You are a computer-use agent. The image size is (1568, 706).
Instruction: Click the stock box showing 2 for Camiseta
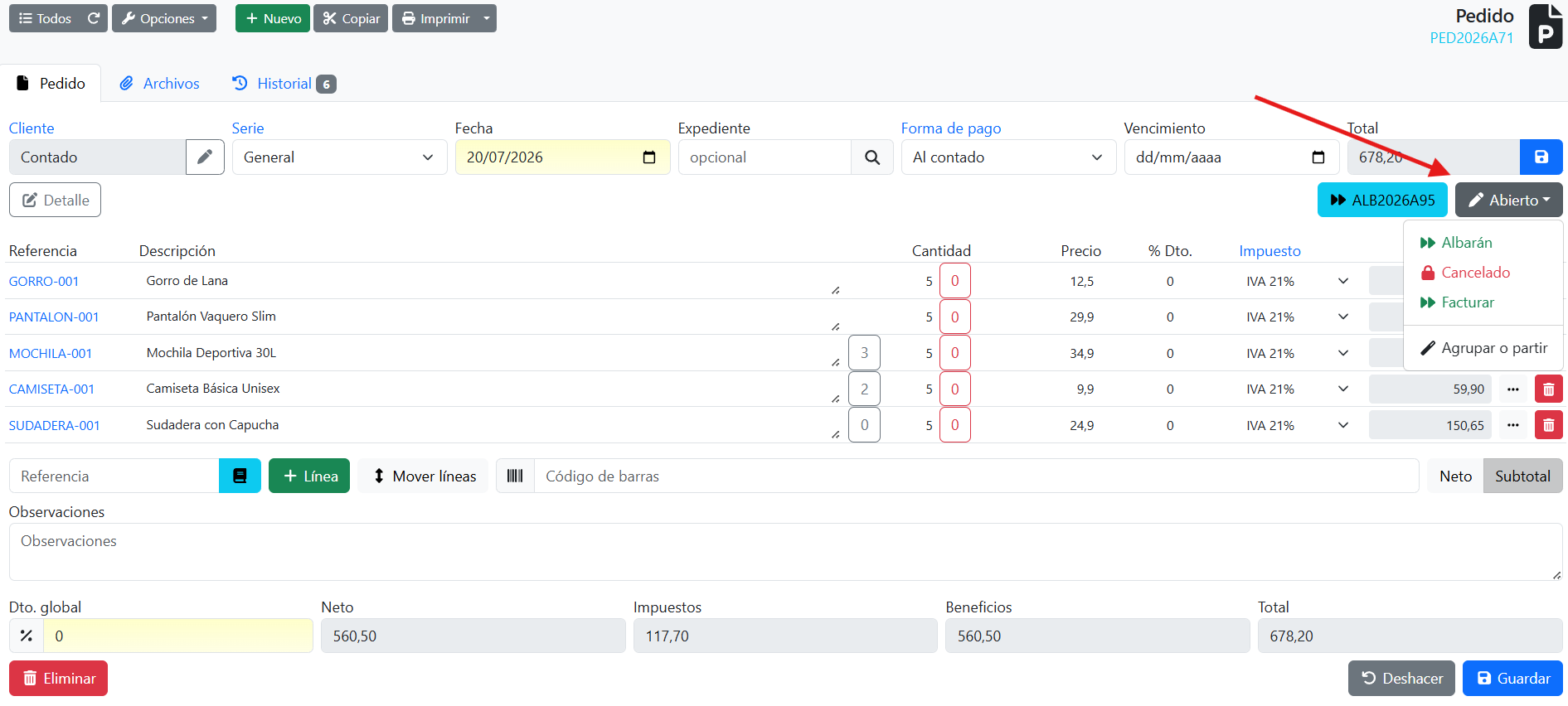pos(864,389)
